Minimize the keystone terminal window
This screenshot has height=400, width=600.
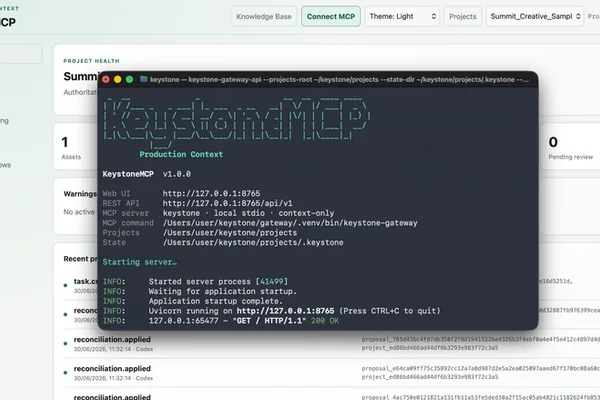coord(118,79)
